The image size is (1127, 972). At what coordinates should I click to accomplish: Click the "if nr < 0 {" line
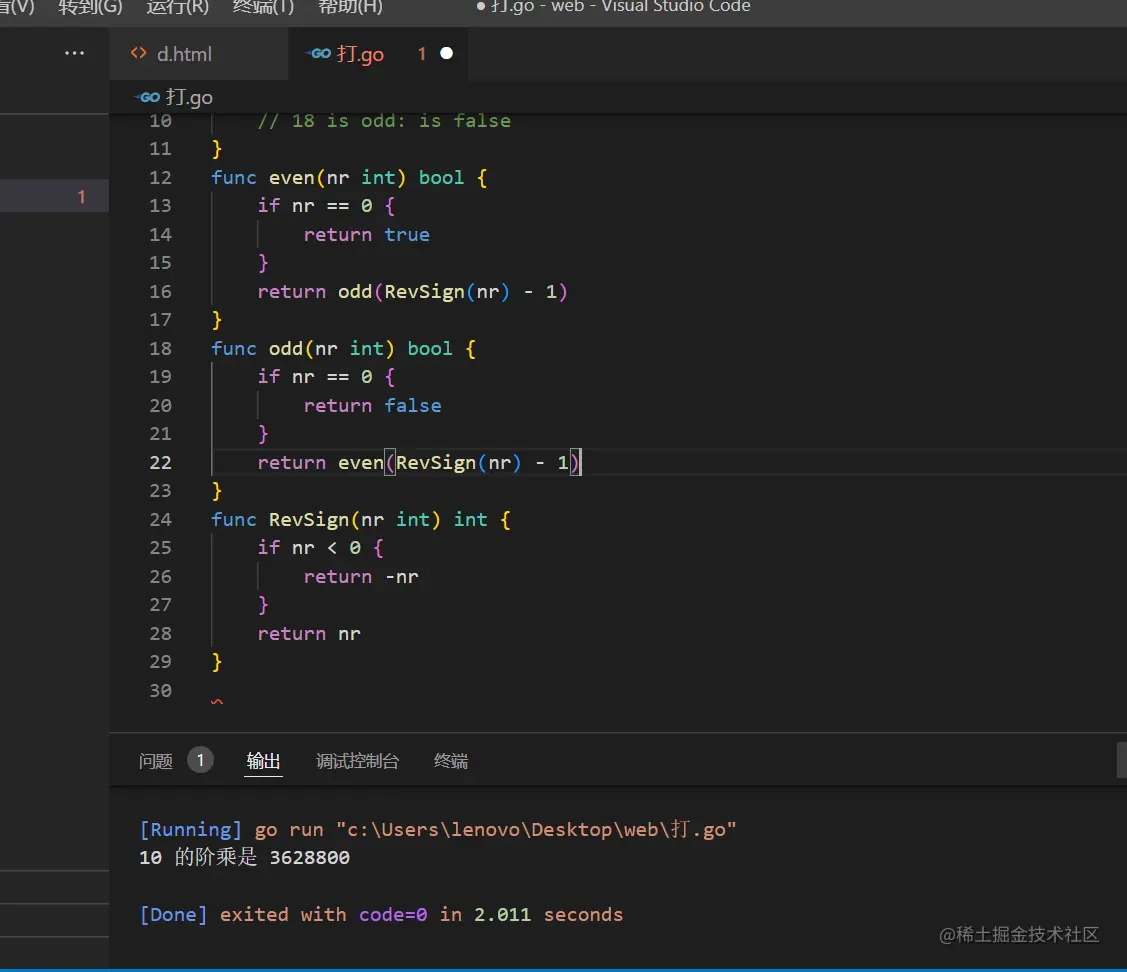pos(321,548)
